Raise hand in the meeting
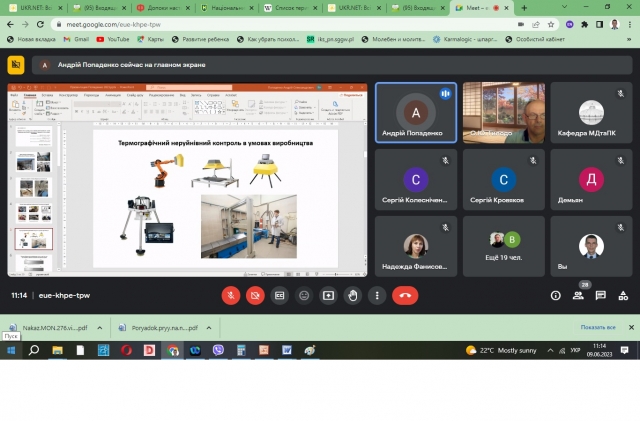 (x=352, y=295)
